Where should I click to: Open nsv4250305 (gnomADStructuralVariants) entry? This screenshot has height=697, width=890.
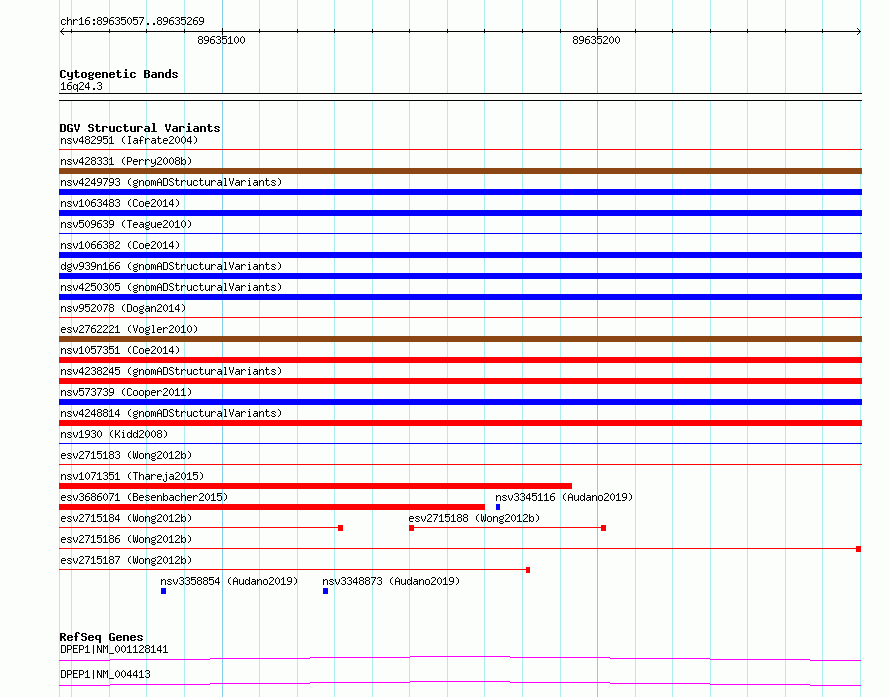pyautogui.click(x=171, y=287)
